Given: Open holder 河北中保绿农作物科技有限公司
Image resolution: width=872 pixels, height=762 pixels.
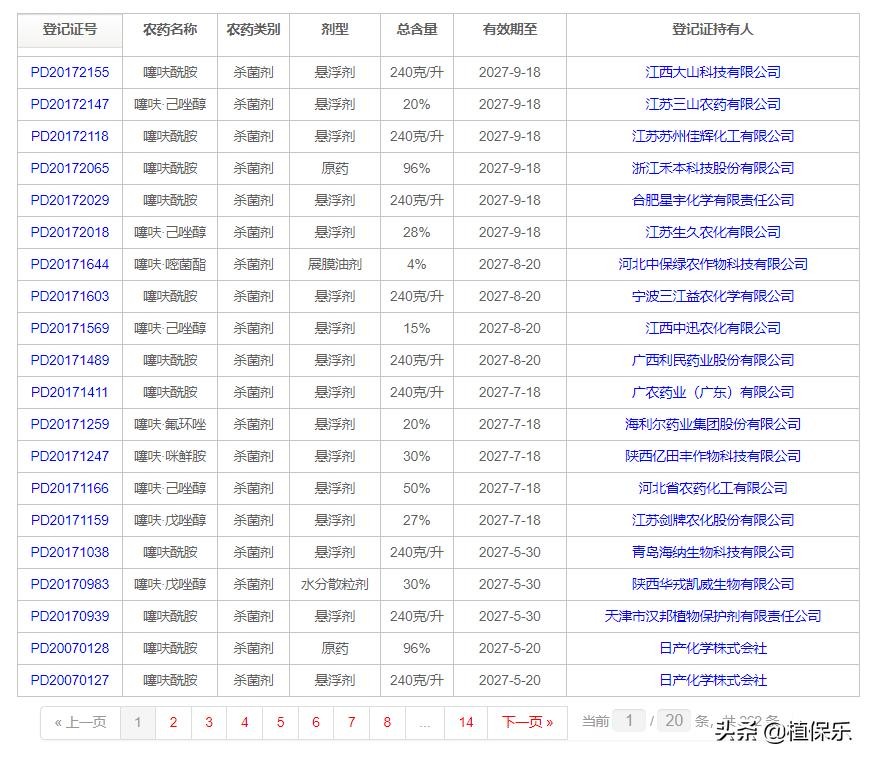Looking at the screenshot, I should coord(712,264).
